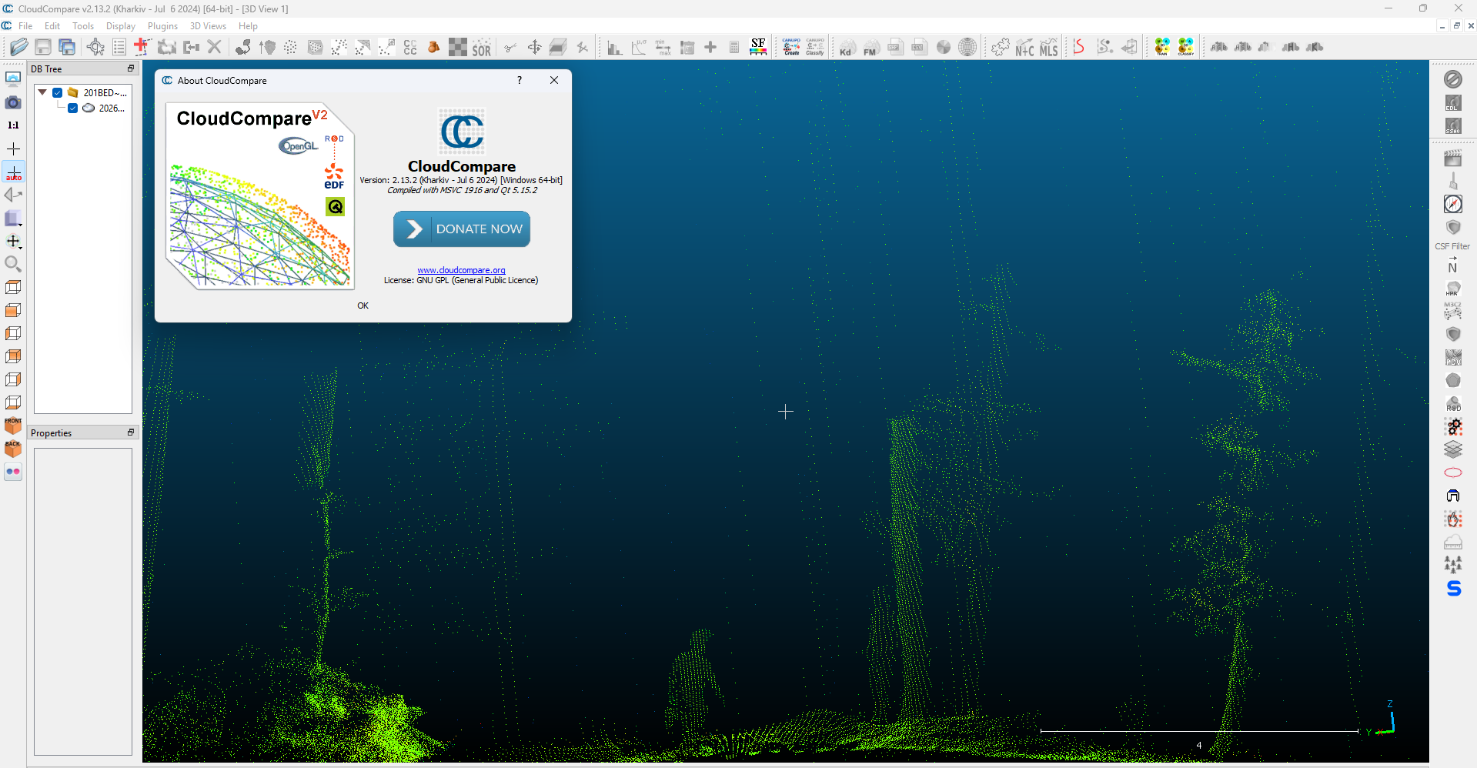
Task: Undock the DB Tree panel
Action: click(x=130, y=69)
